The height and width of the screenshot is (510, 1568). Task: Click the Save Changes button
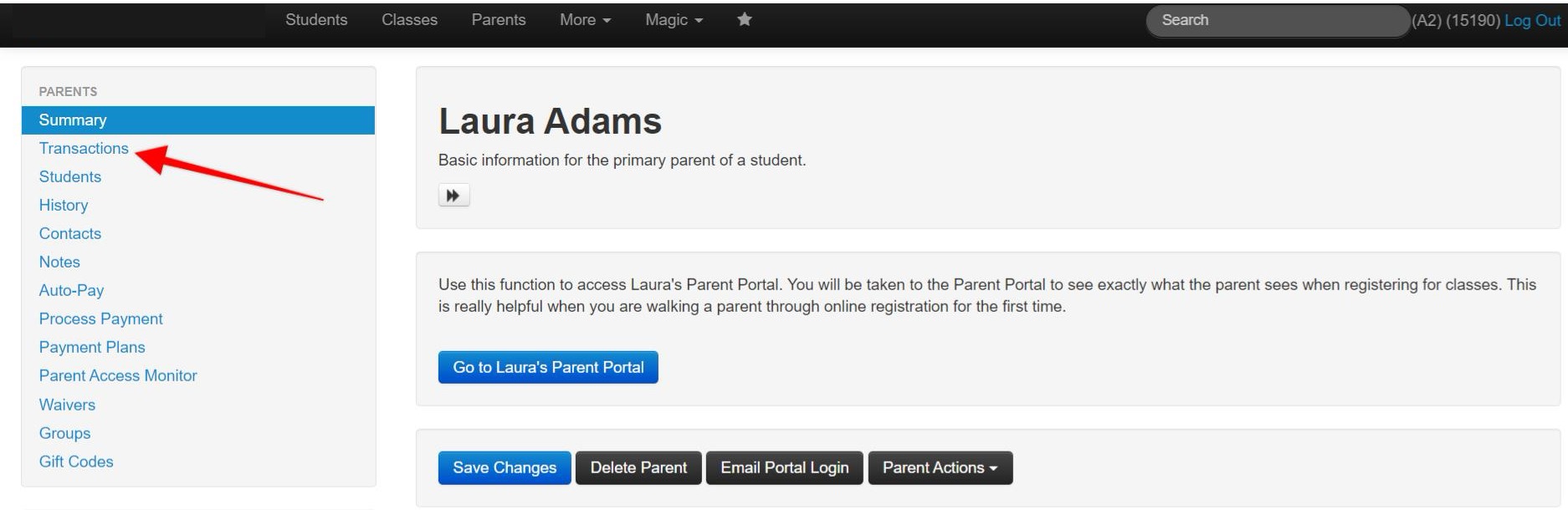(x=505, y=467)
